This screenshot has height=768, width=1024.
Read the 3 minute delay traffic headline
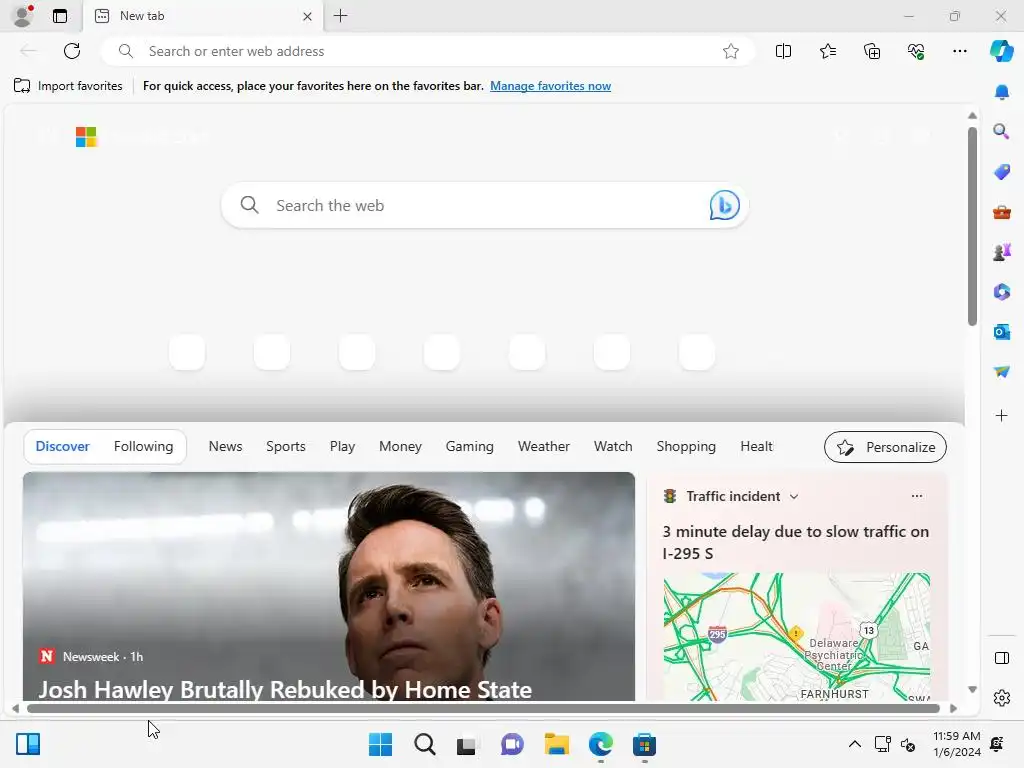click(795, 543)
